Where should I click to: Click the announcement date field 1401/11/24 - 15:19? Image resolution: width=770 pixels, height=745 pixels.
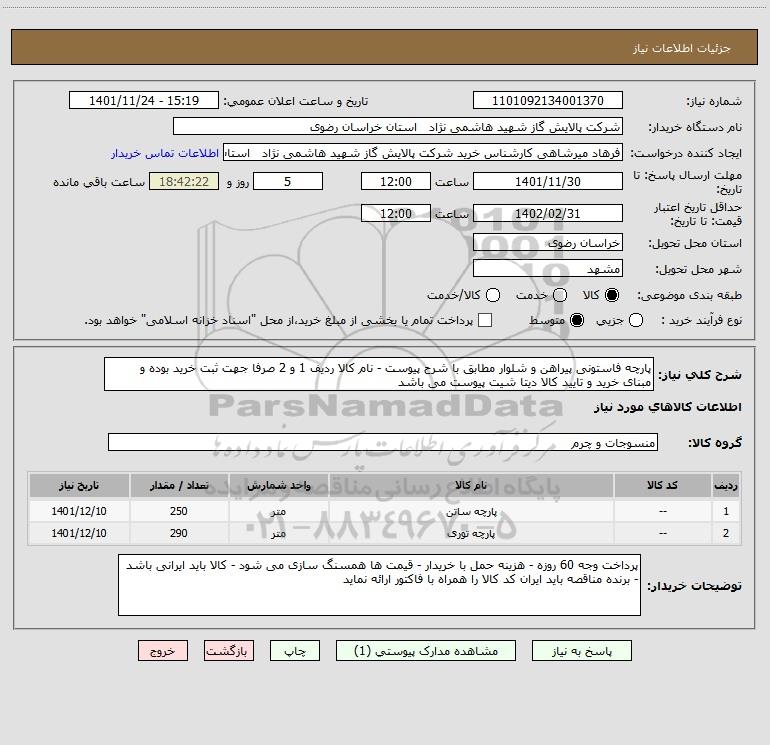click(x=144, y=101)
